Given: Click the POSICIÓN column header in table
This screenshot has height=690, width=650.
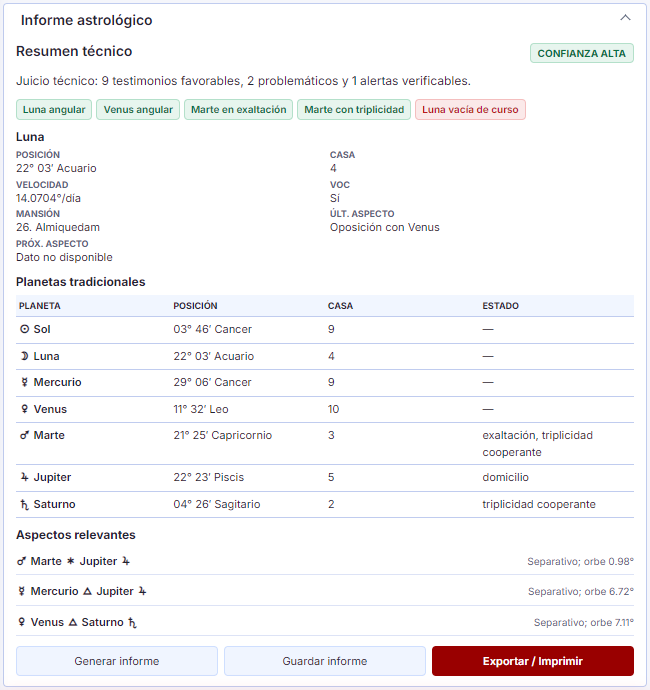Looking at the screenshot, I should click(195, 306).
